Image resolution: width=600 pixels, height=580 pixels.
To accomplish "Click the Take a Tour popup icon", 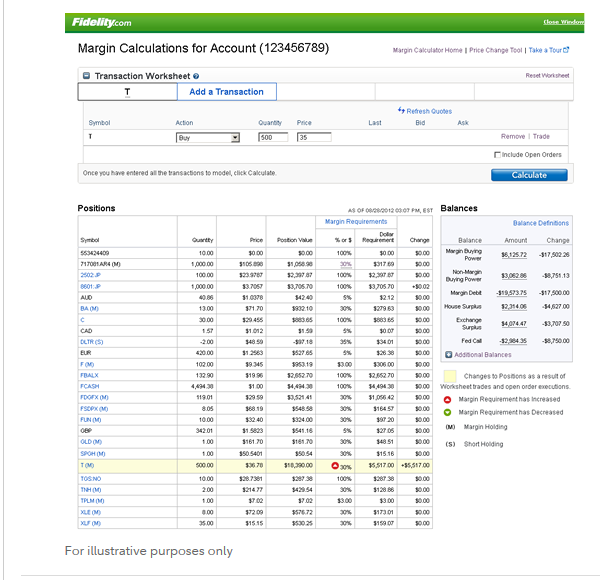I will coord(567,49).
